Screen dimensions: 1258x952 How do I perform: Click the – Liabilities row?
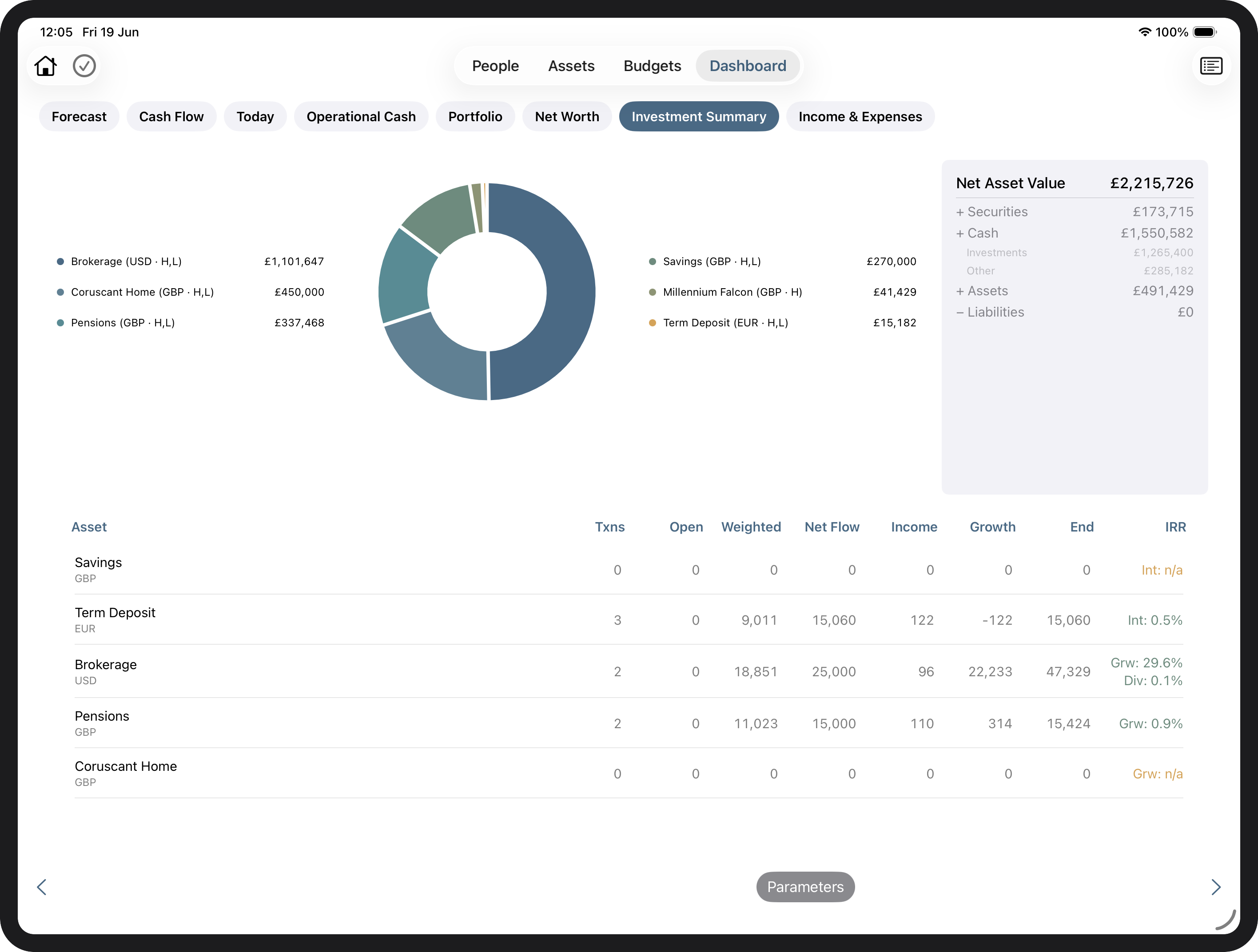click(x=1074, y=312)
